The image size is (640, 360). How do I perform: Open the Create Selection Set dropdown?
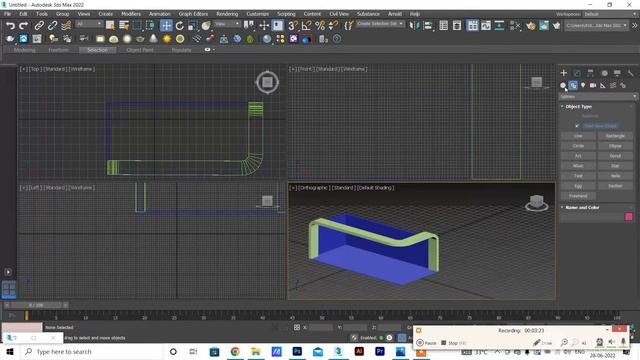(x=380, y=24)
